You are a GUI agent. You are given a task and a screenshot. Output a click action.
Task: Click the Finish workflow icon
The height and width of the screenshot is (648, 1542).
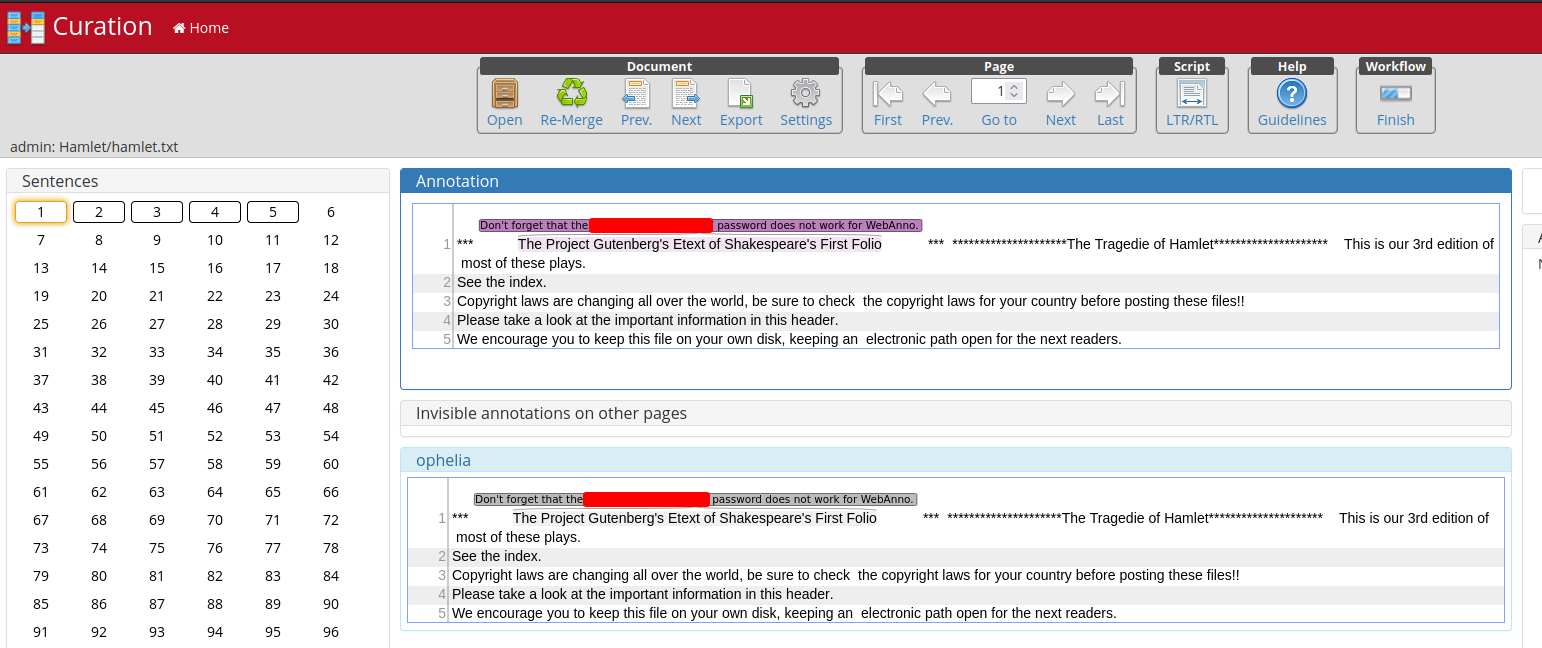coord(1395,94)
